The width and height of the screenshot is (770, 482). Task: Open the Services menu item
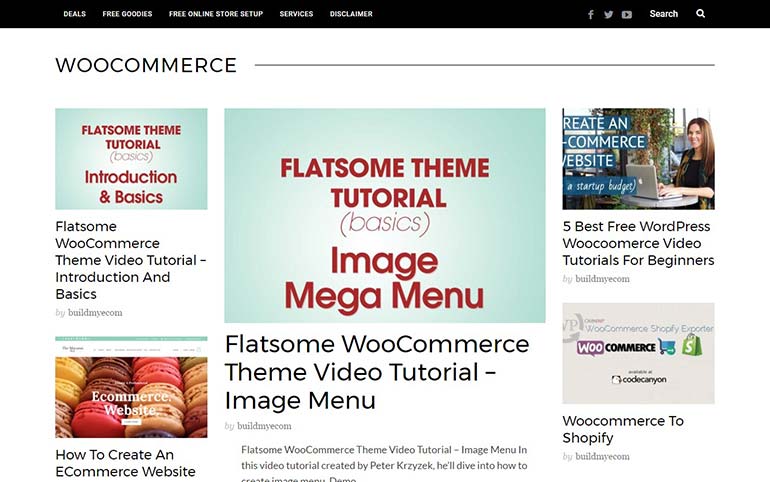(x=296, y=14)
